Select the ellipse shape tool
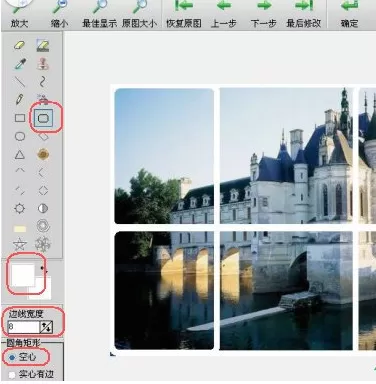The image size is (376, 384). tap(20, 136)
